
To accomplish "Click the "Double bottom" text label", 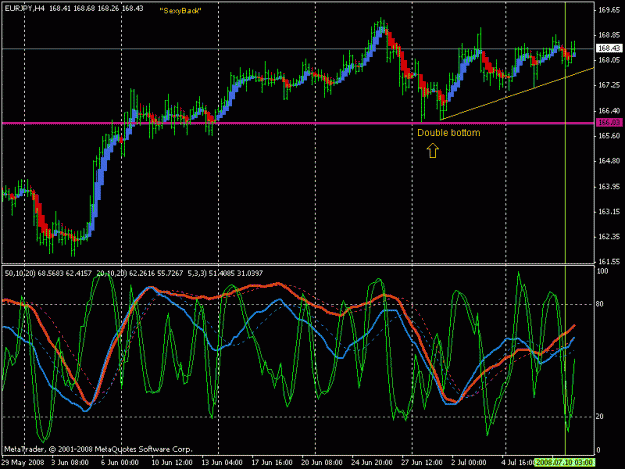I will point(448,133).
